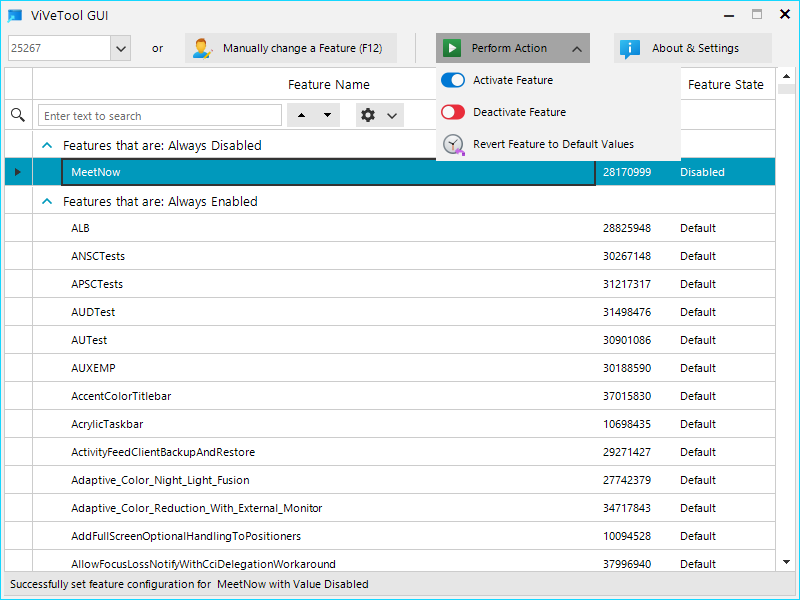
Task: Click Manually change a Feature (F12) button
Action: (291, 48)
